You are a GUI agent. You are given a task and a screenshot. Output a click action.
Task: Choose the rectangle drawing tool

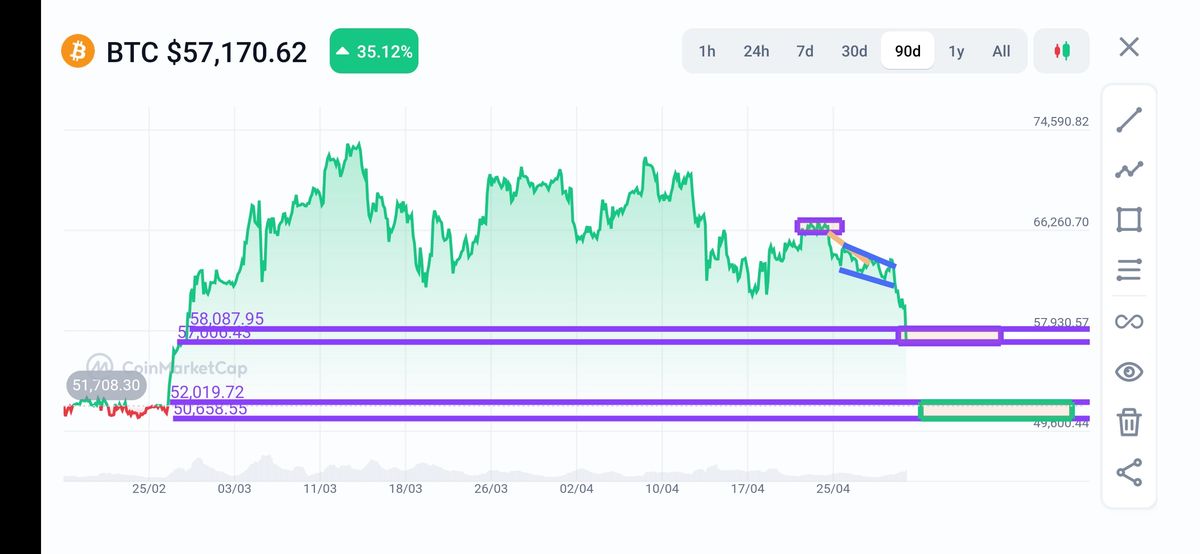point(1129,220)
